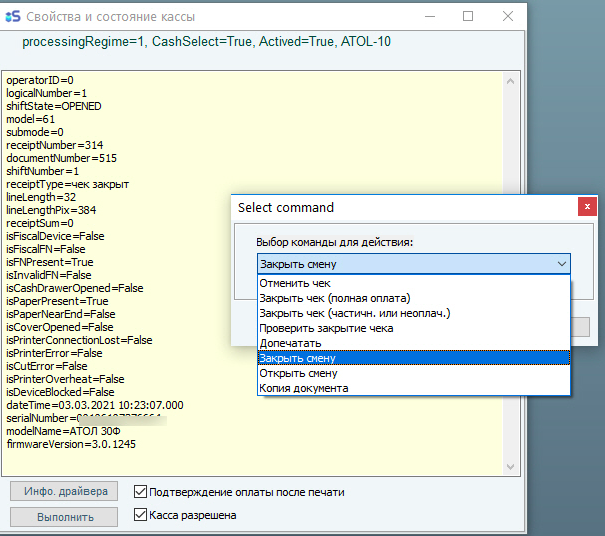
Task: Pick 'Открыть смену' from the dropdown
Action: (x=296, y=373)
